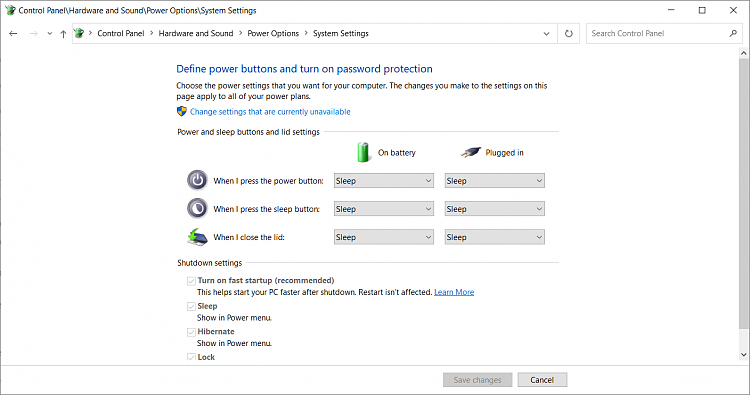This screenshot has width=750, height=395.
Task: Click the search magnifier icon
Action: coord(733,33)
